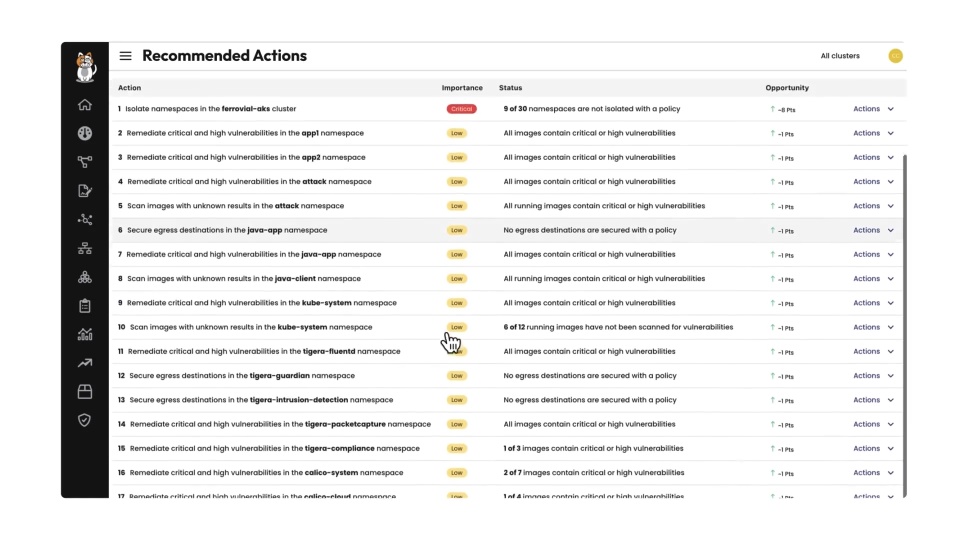Open the shield check icon in sidebar
960x540 pixels.
click(x=84, y=420)
